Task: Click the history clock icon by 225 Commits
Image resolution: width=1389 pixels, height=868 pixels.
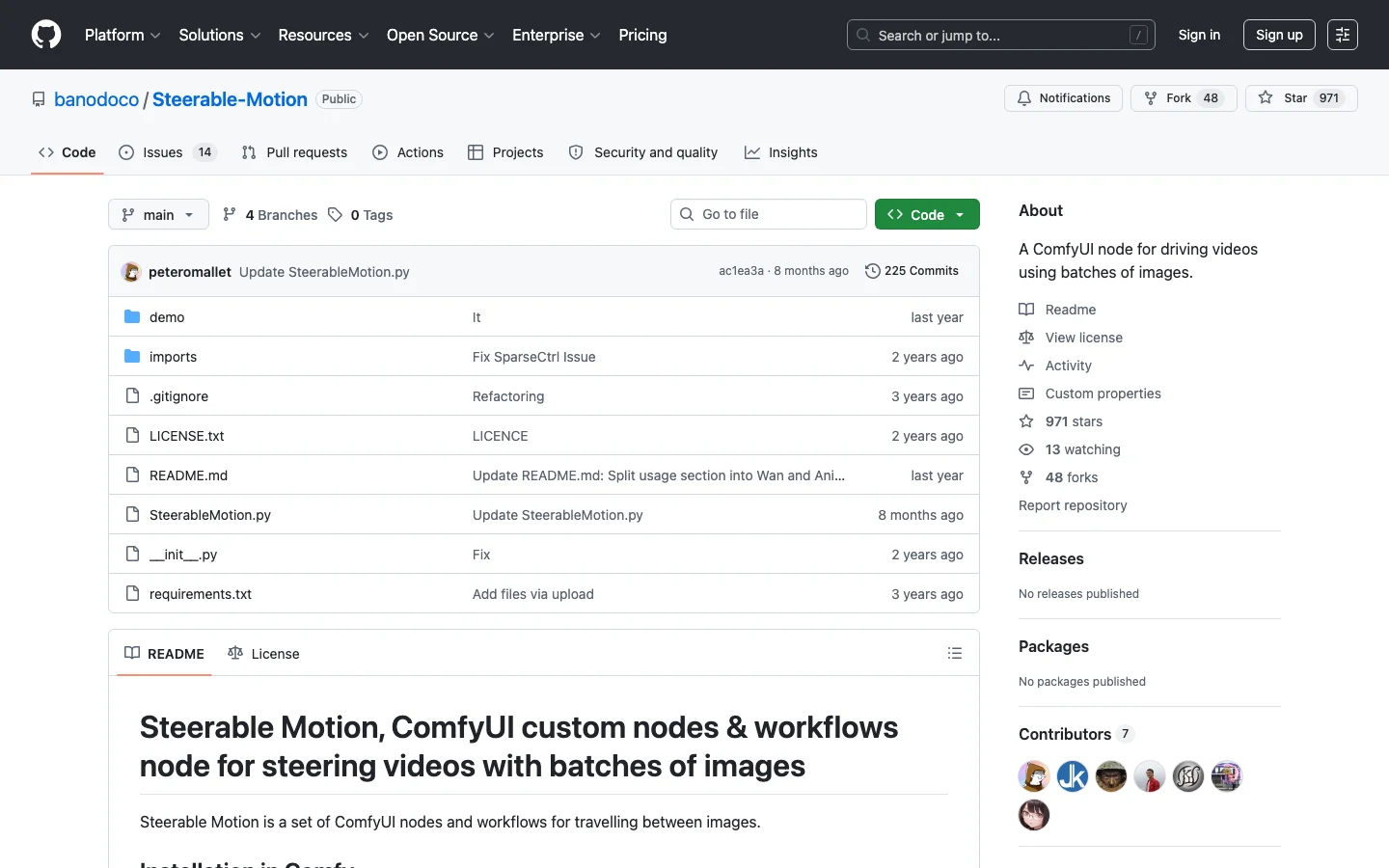Action: (873, 271)
